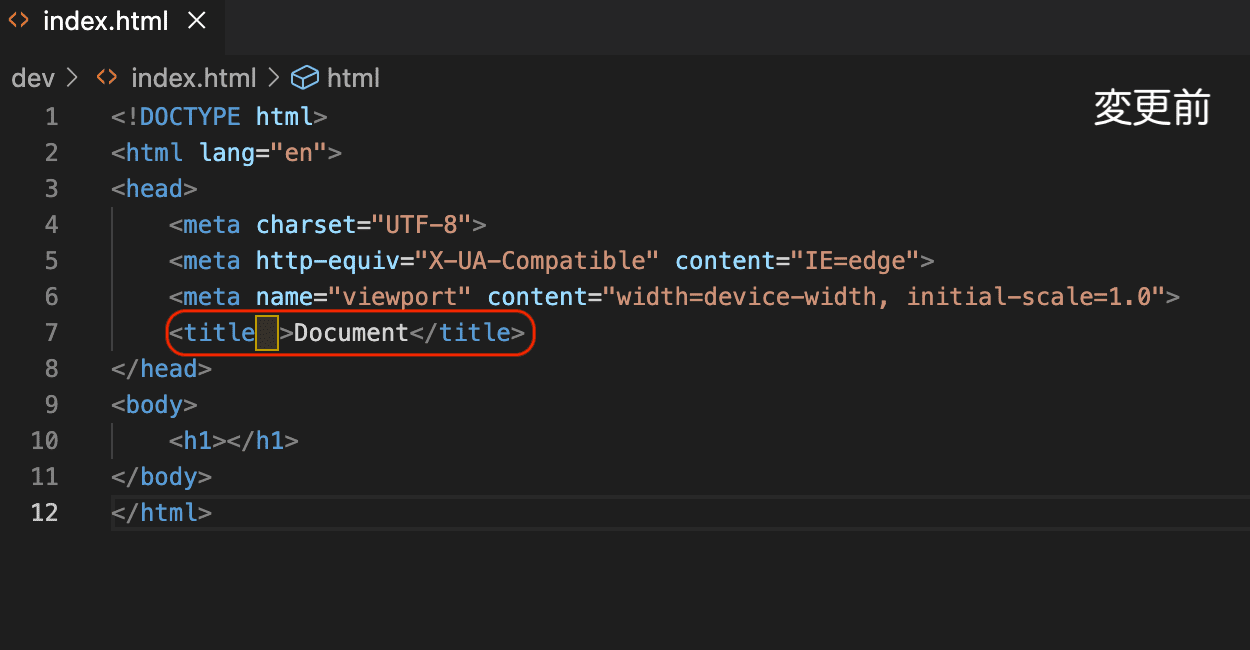Click the HTML file icon in breadcrumb
Image resolution: width=1250 pixels, height=650 pixels.
click(x=106, y=78)
